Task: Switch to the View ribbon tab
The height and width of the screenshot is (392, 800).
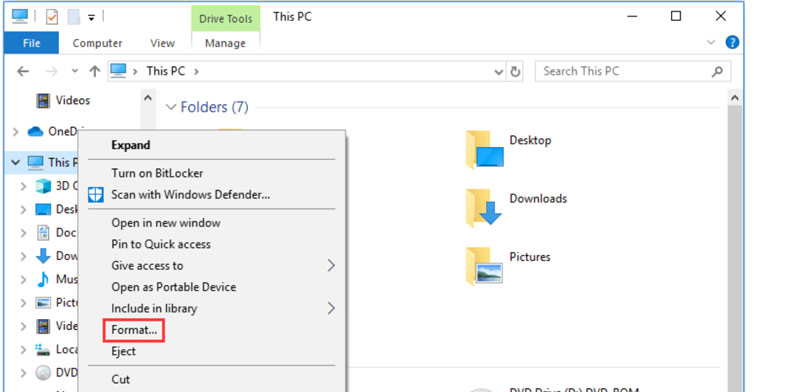Action: pyautogui.click(x=162, y=43)
